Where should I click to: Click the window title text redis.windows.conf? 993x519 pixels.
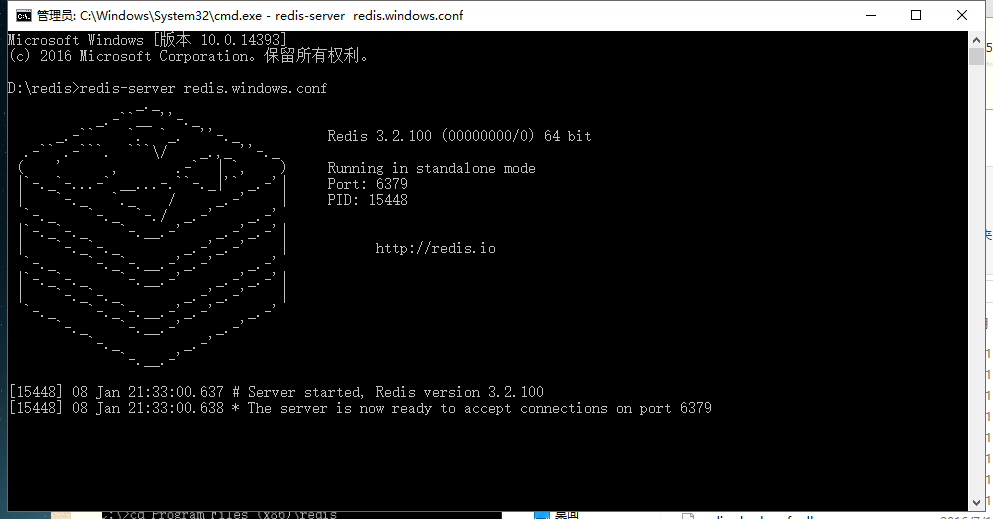(x=408, y=16)
